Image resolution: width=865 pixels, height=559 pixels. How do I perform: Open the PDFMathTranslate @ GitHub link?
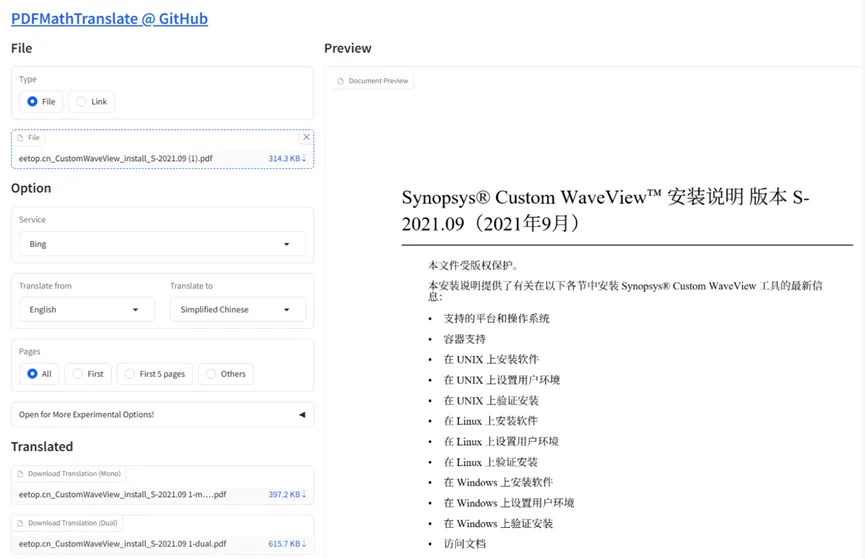point(109,19)
